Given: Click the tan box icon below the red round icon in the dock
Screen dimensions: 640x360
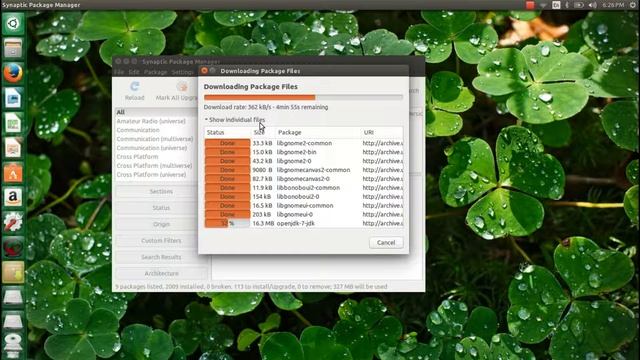Looking at the screenshot, I should pyautogui.click(x=13, y=272).
